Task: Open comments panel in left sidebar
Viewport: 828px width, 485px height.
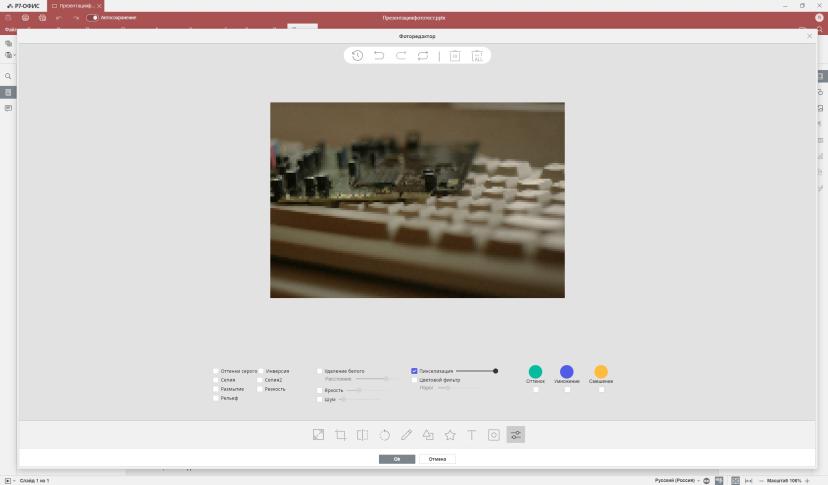Action: [8, 108]
